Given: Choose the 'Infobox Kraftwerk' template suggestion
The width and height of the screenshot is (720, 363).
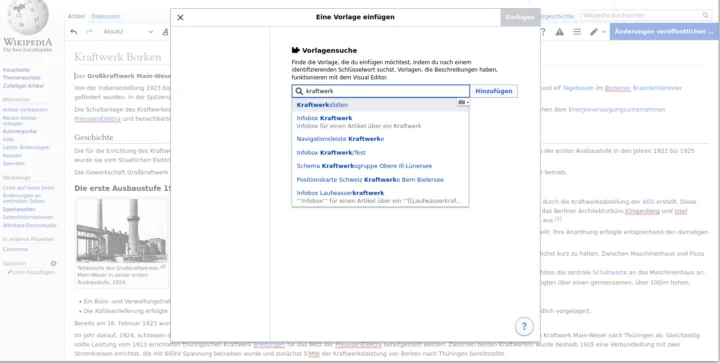Looking at the screenshot, I should tap(380, 122).
